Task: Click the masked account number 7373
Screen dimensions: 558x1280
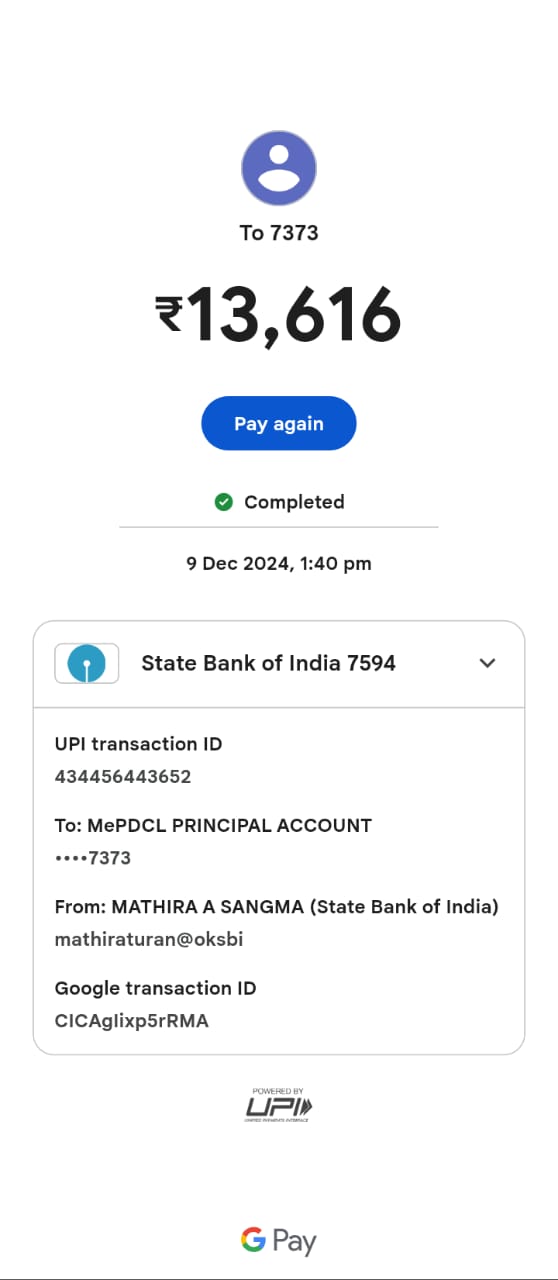Action: (x=93, y=858)
